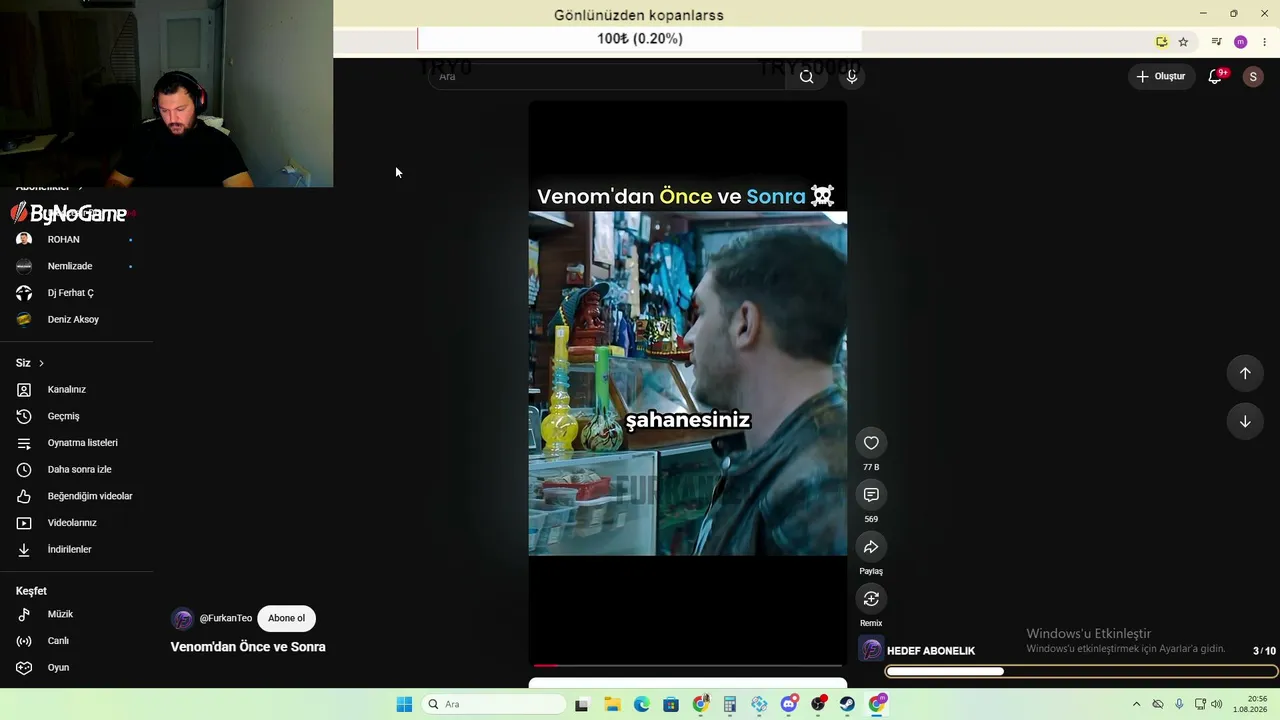
Task: Like the Venom short with the heart icon
Action: pos(871,443)
